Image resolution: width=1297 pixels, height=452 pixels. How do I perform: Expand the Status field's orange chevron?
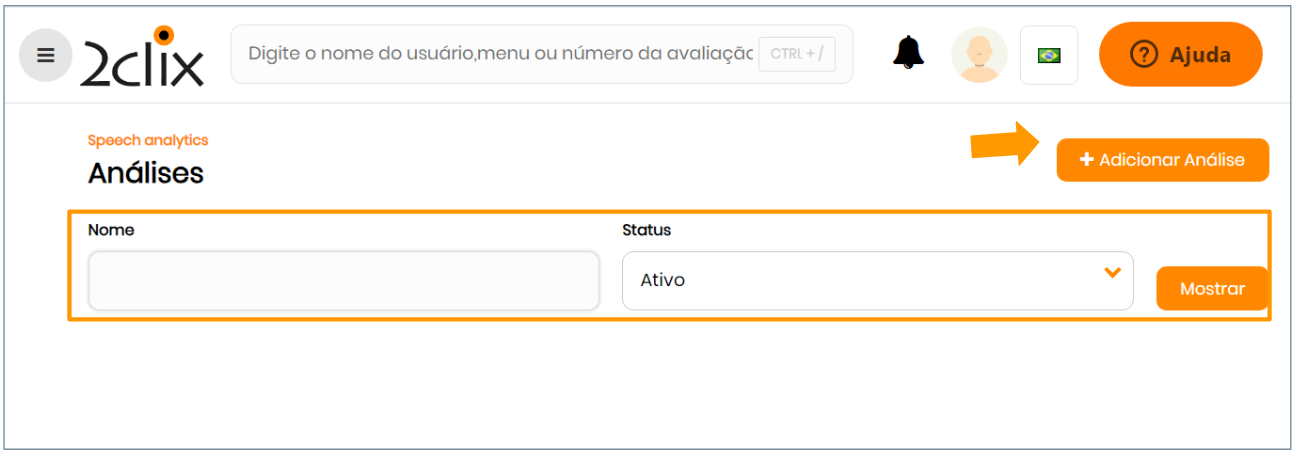[1112, 273]
